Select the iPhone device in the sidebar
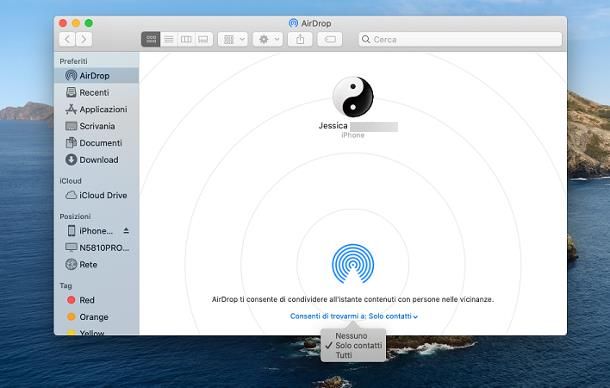610x388 pixels. pyautogui.click(x=90, y=231)
